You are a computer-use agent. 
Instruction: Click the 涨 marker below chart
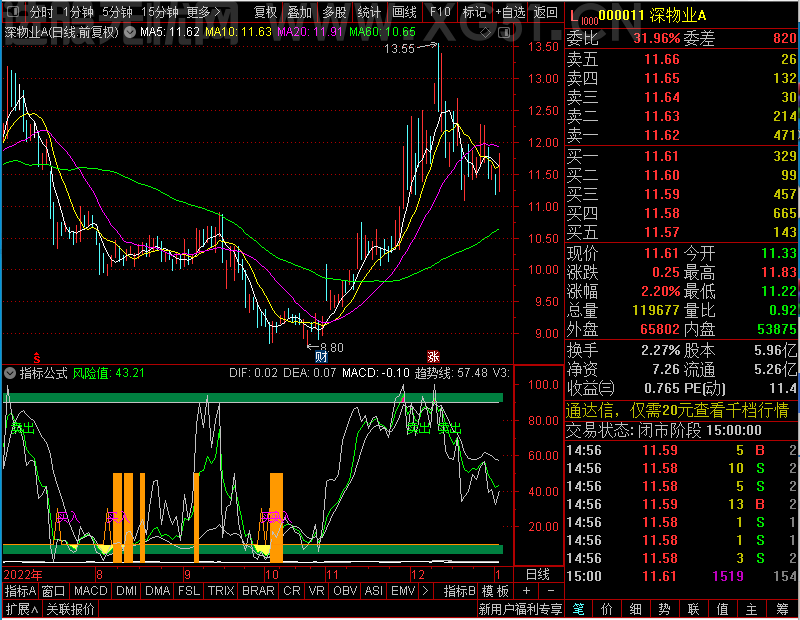click(x=433, y=357)
